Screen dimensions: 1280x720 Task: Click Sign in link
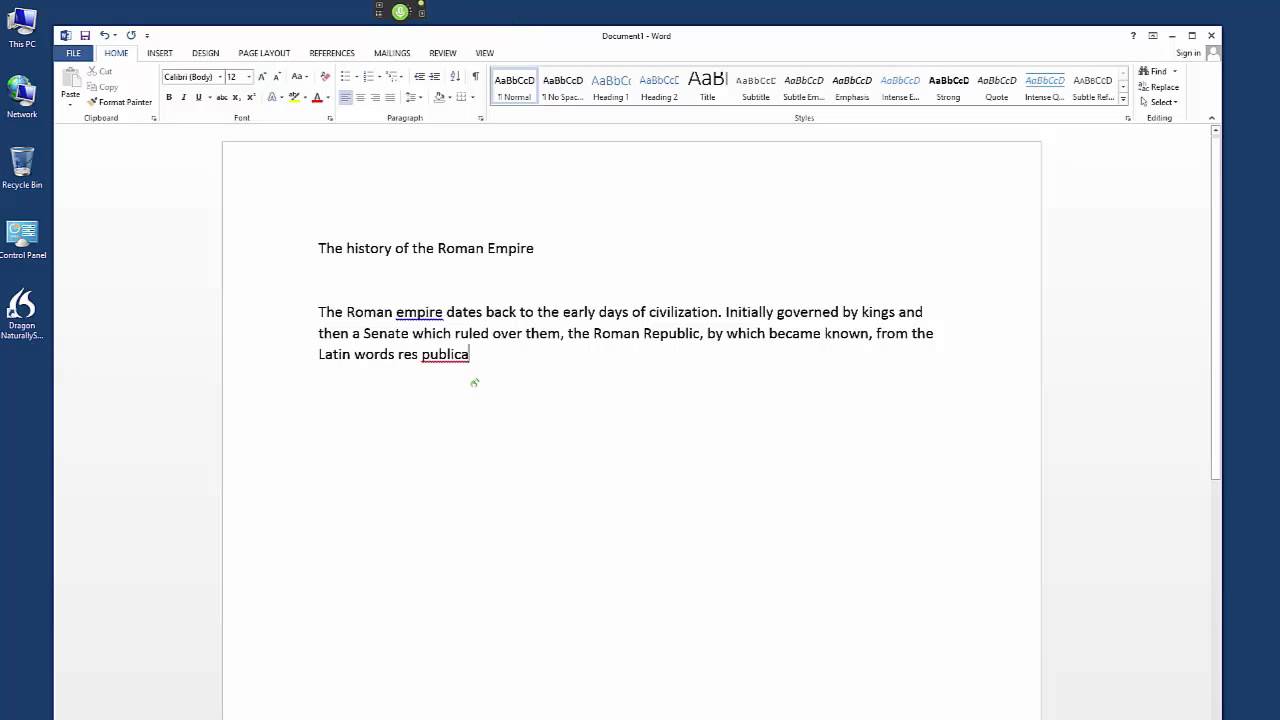1188,53
